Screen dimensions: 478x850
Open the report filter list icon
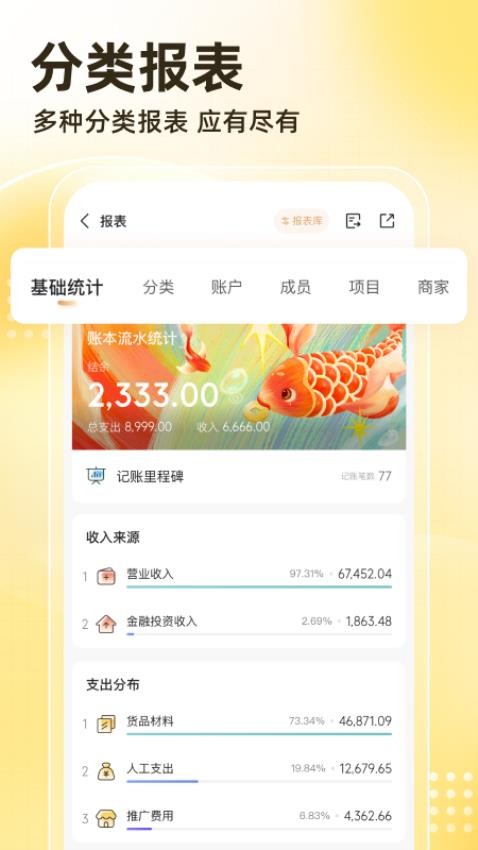353,221
